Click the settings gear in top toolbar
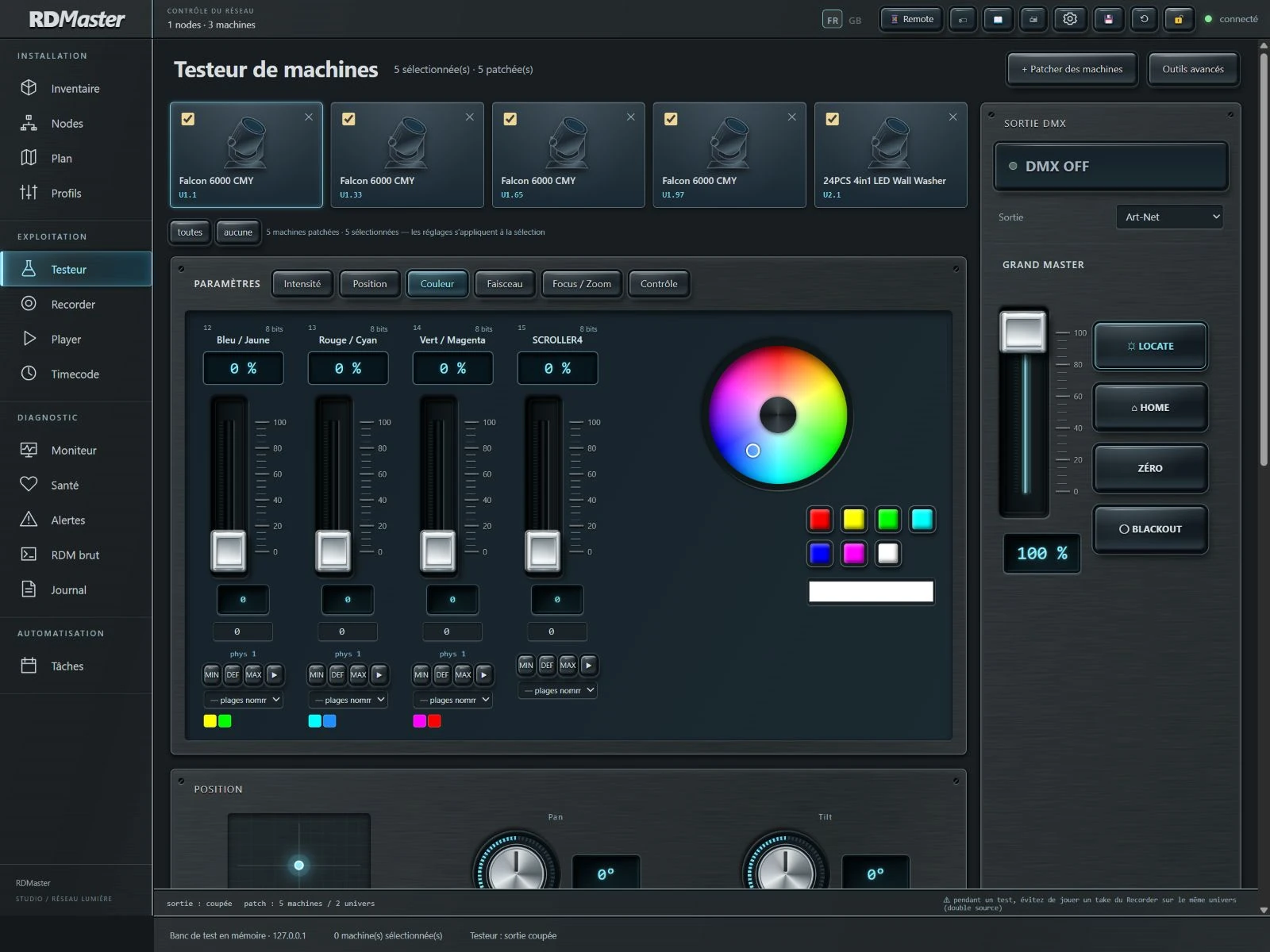Screen dimensions: 1270x952 point(1070,19)
